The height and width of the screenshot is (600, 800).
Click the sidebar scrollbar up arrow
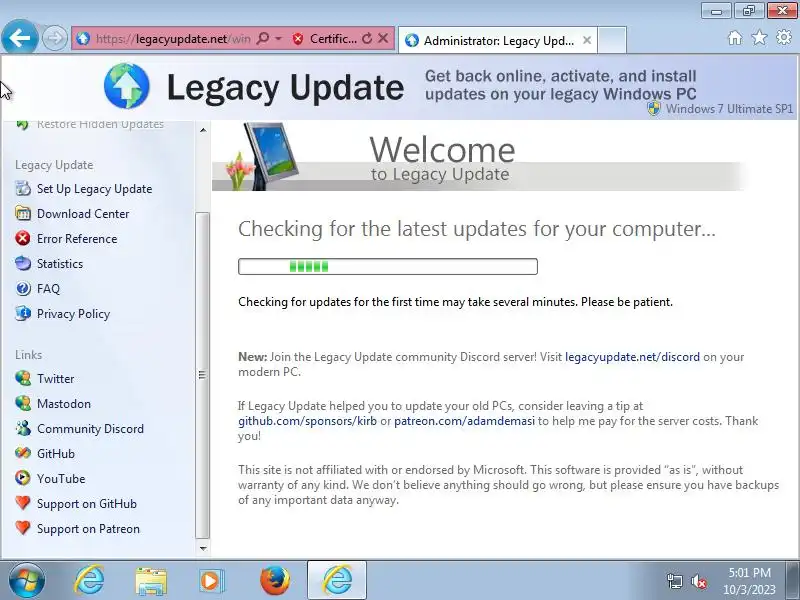click(x=203, y=130)
